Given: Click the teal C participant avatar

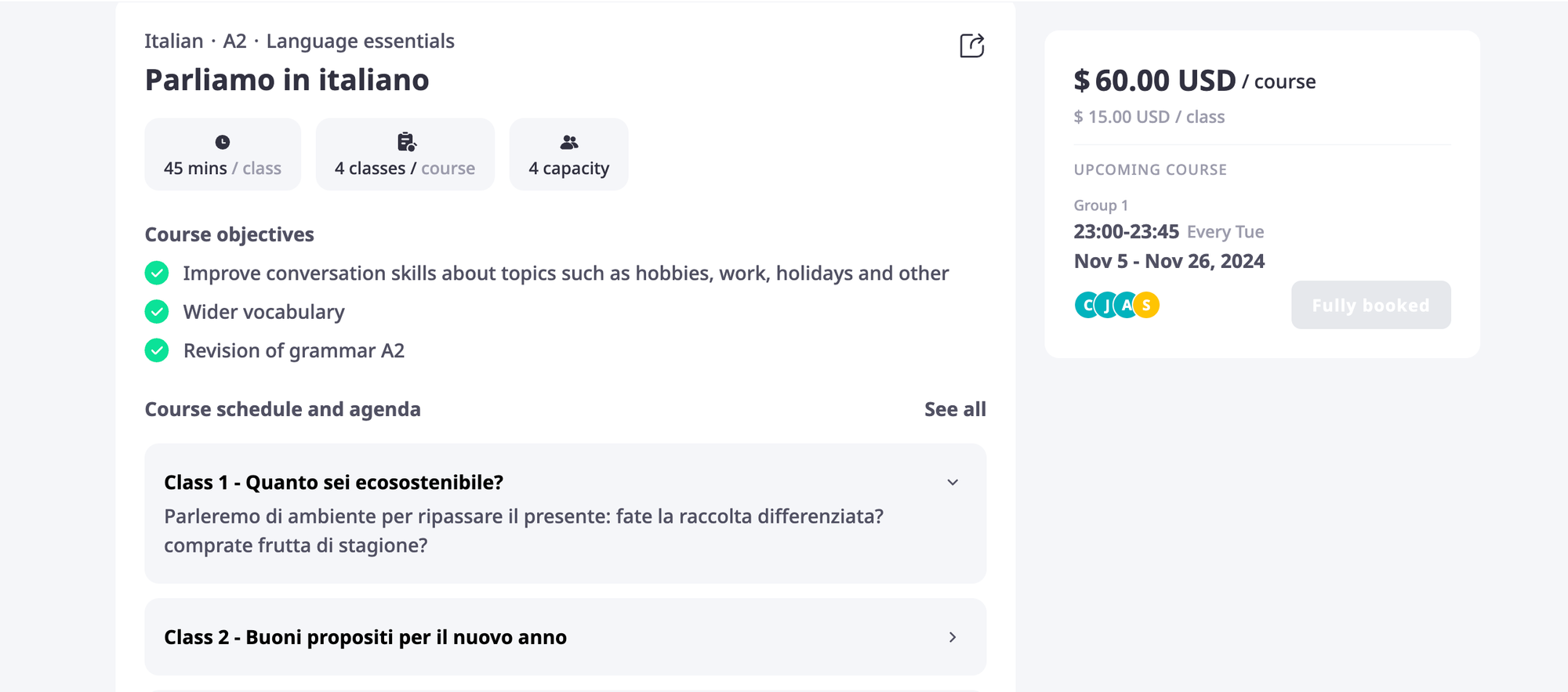Looking at the screenshot, I should tap(1085, 305).
